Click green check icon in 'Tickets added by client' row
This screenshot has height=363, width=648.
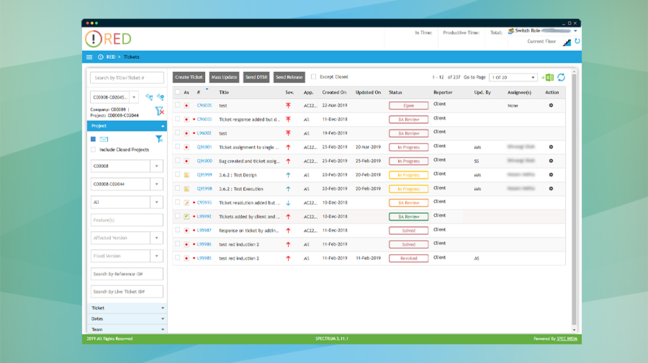coord(187,217)
